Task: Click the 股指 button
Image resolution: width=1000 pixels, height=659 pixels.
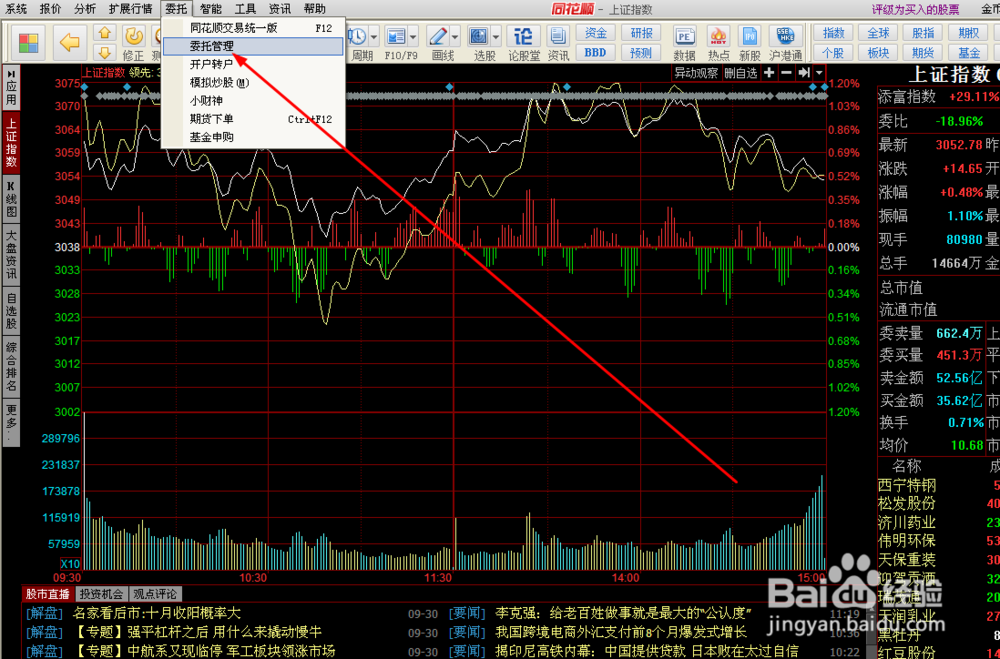Action: 923,33
